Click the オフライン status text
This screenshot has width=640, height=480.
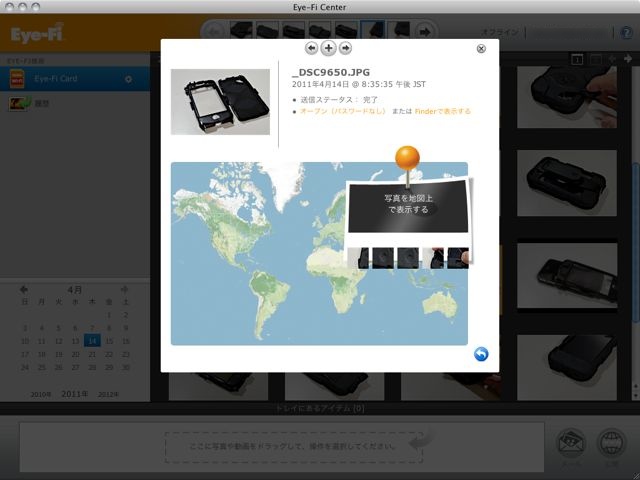coord(500,32)
